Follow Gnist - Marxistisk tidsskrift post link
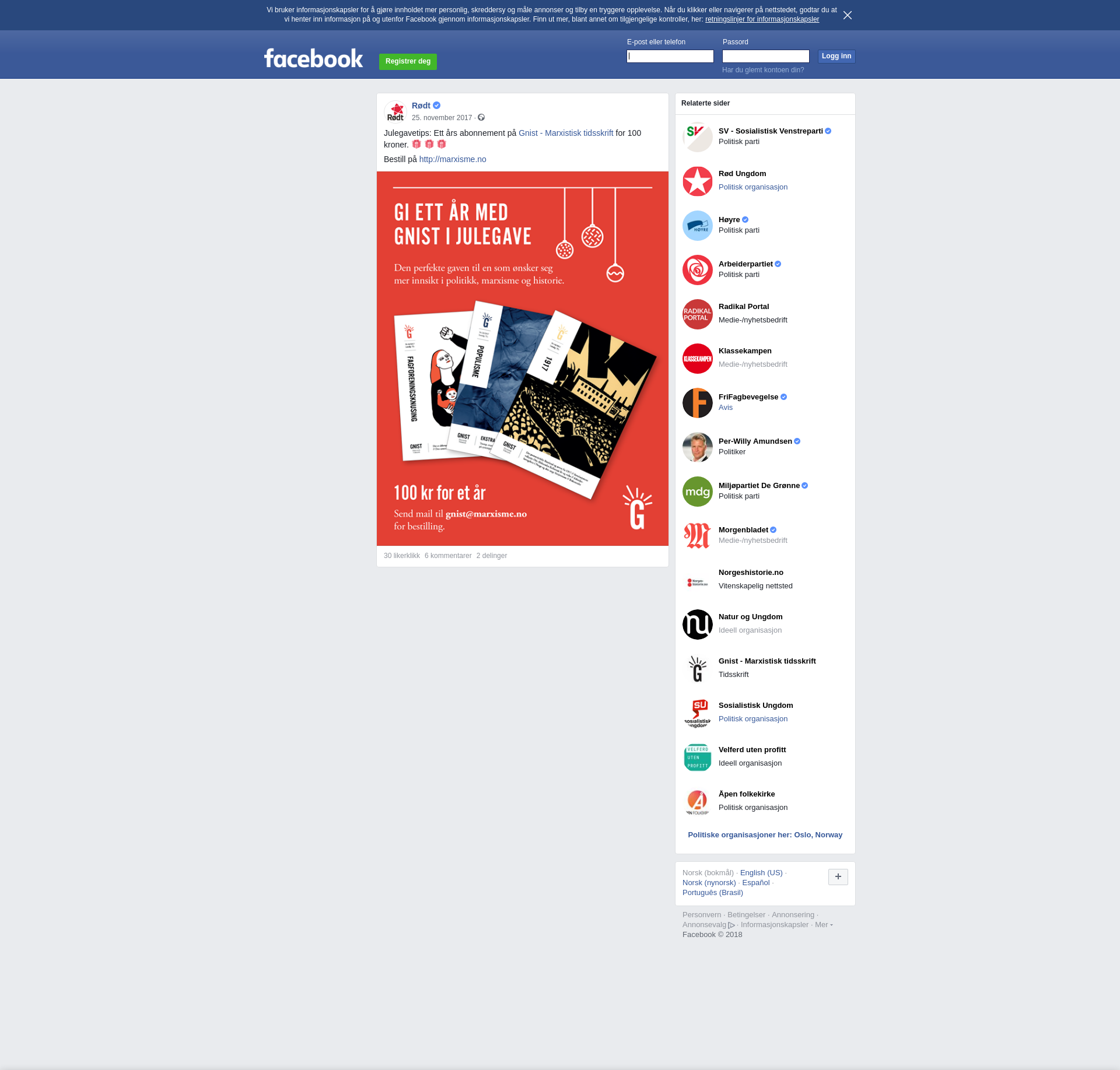Screen dimensions: 1120x1070 point(566,133)
